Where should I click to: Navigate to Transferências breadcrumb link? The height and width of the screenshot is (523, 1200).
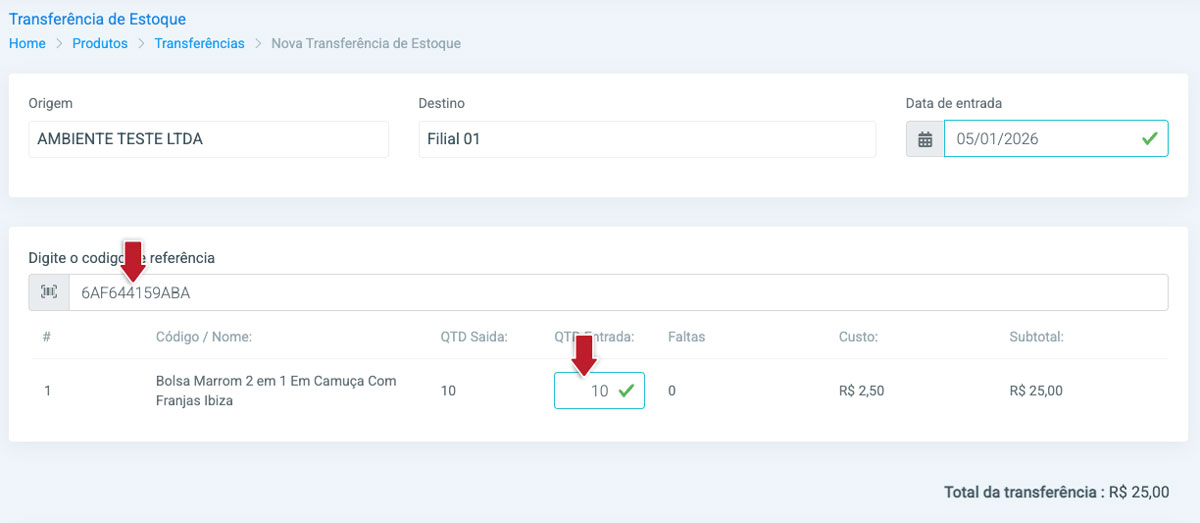tap(199, 44)
